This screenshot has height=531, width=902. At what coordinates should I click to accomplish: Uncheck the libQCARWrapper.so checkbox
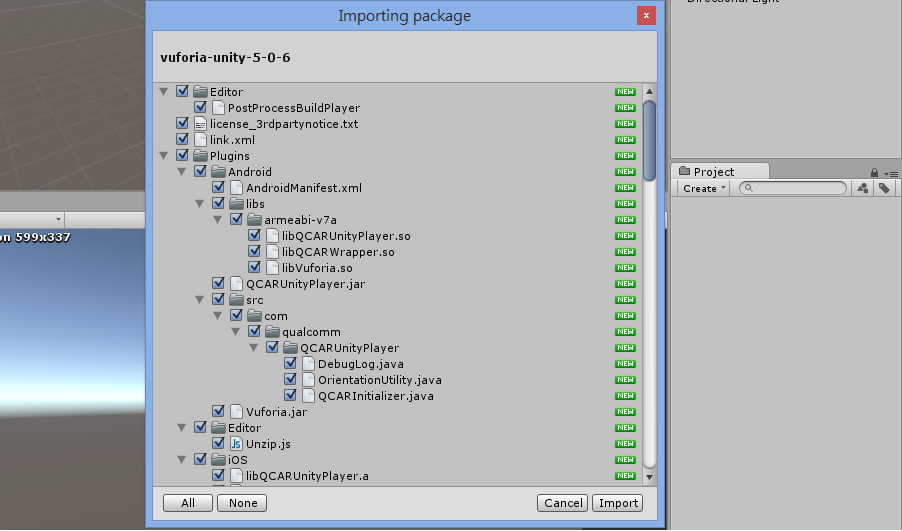pos(254,251)
